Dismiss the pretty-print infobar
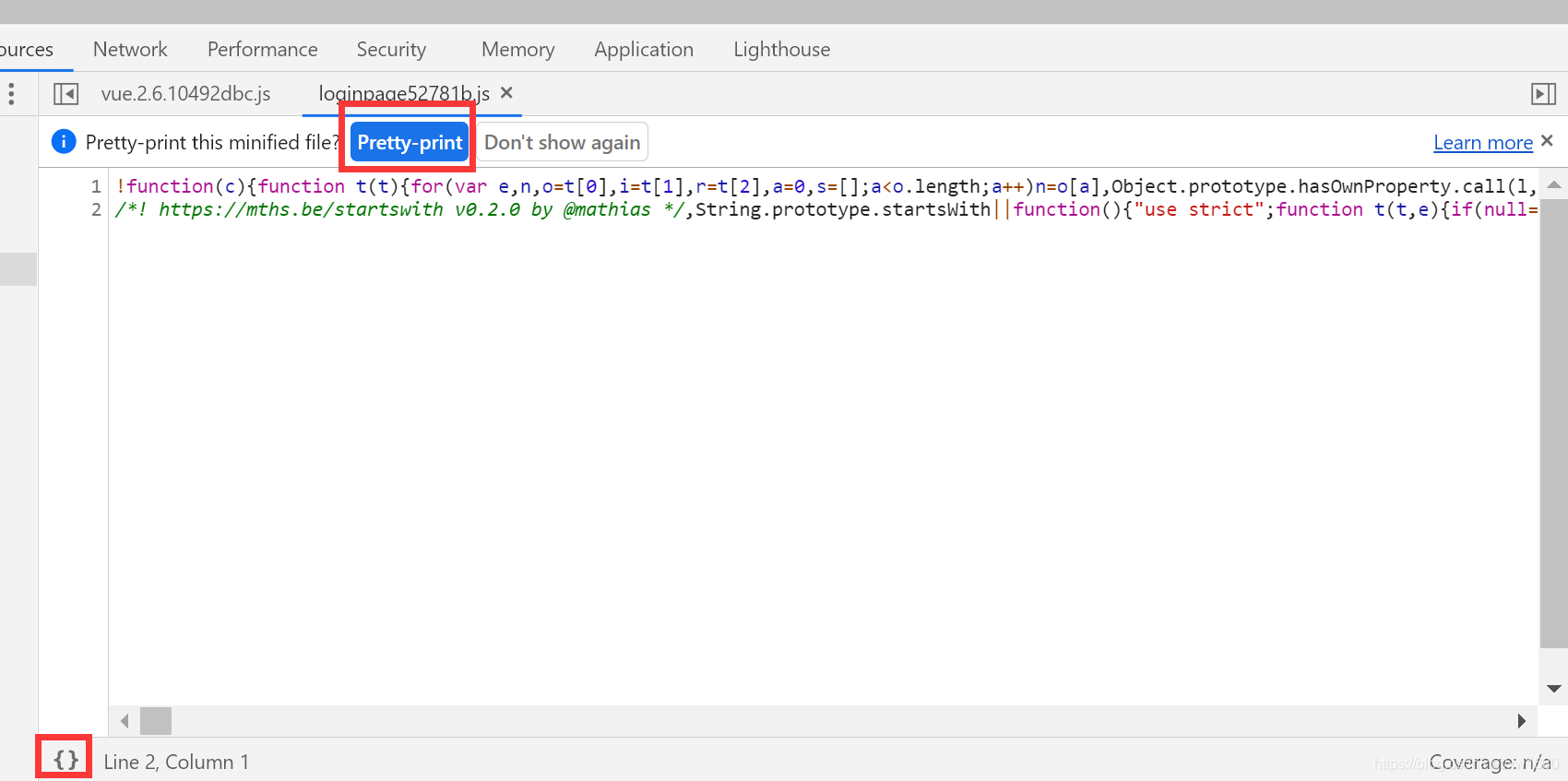1568x781 pixels. (1547, 140)
